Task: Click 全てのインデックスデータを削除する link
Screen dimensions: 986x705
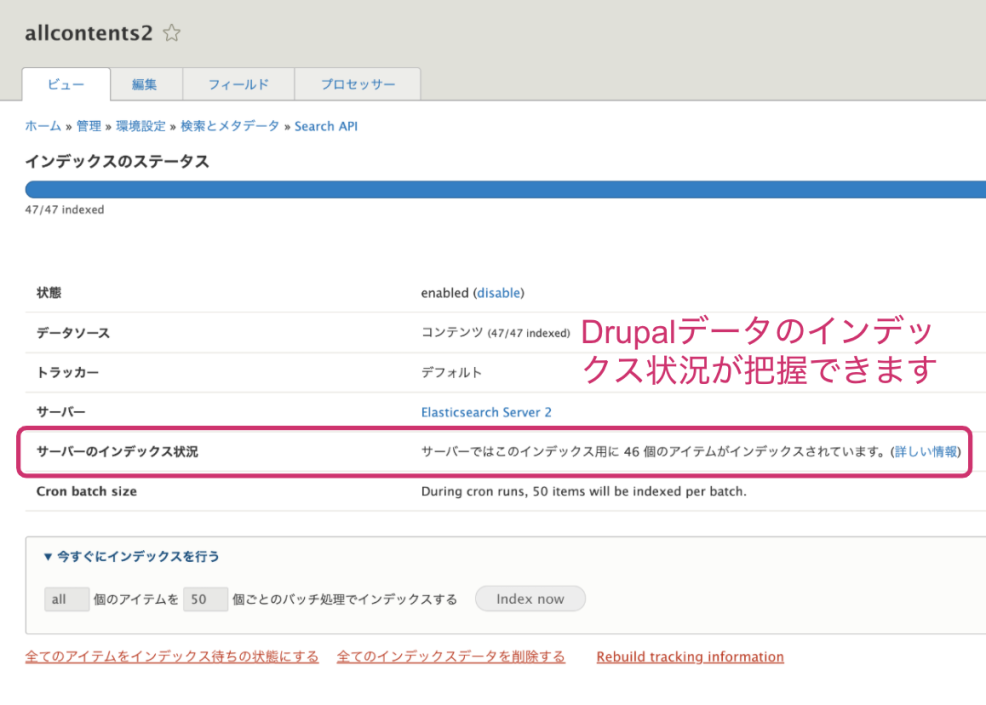Action: [x=451, y=657]
